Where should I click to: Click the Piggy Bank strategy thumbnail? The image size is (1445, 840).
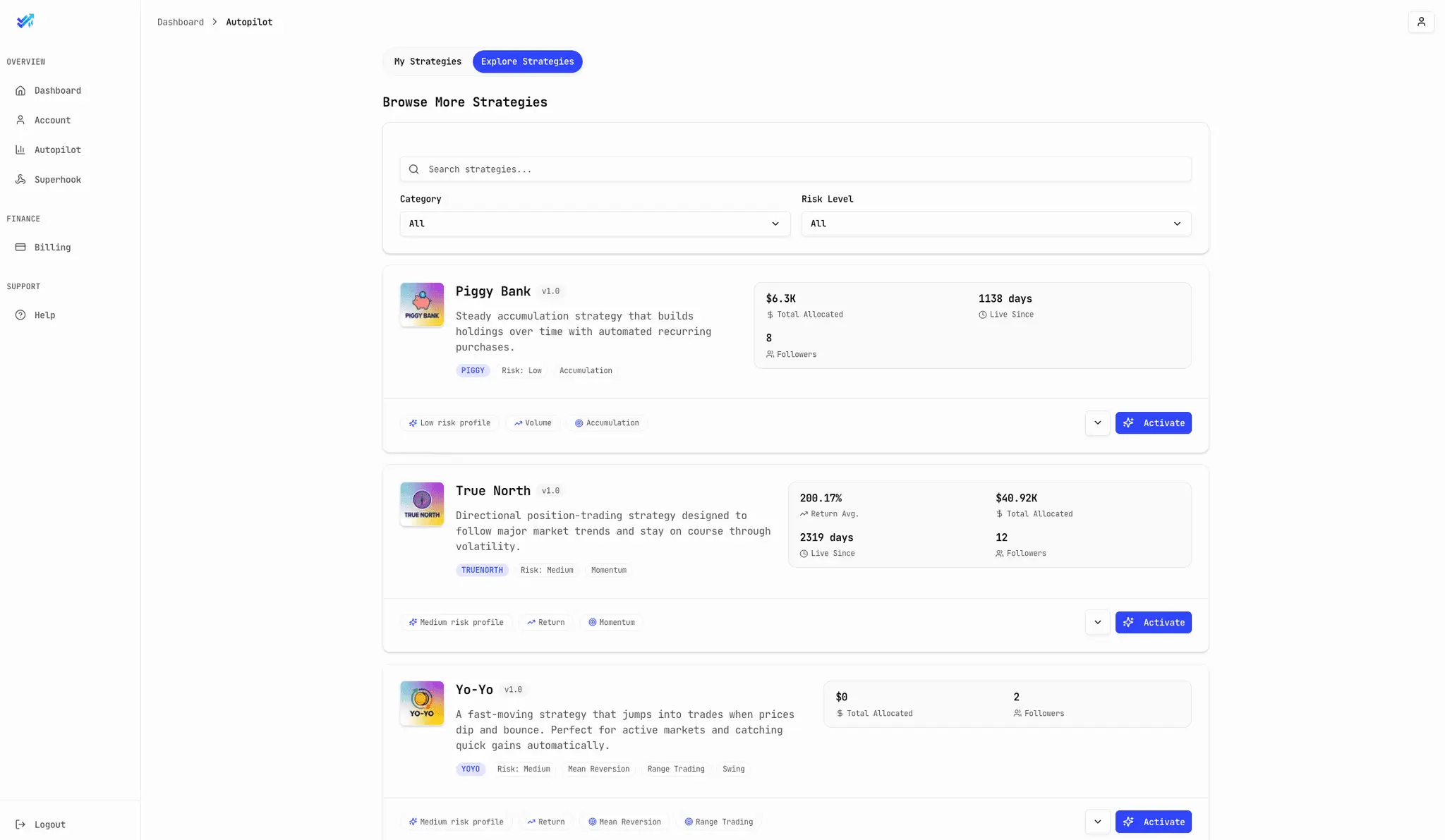click(422, 305)
